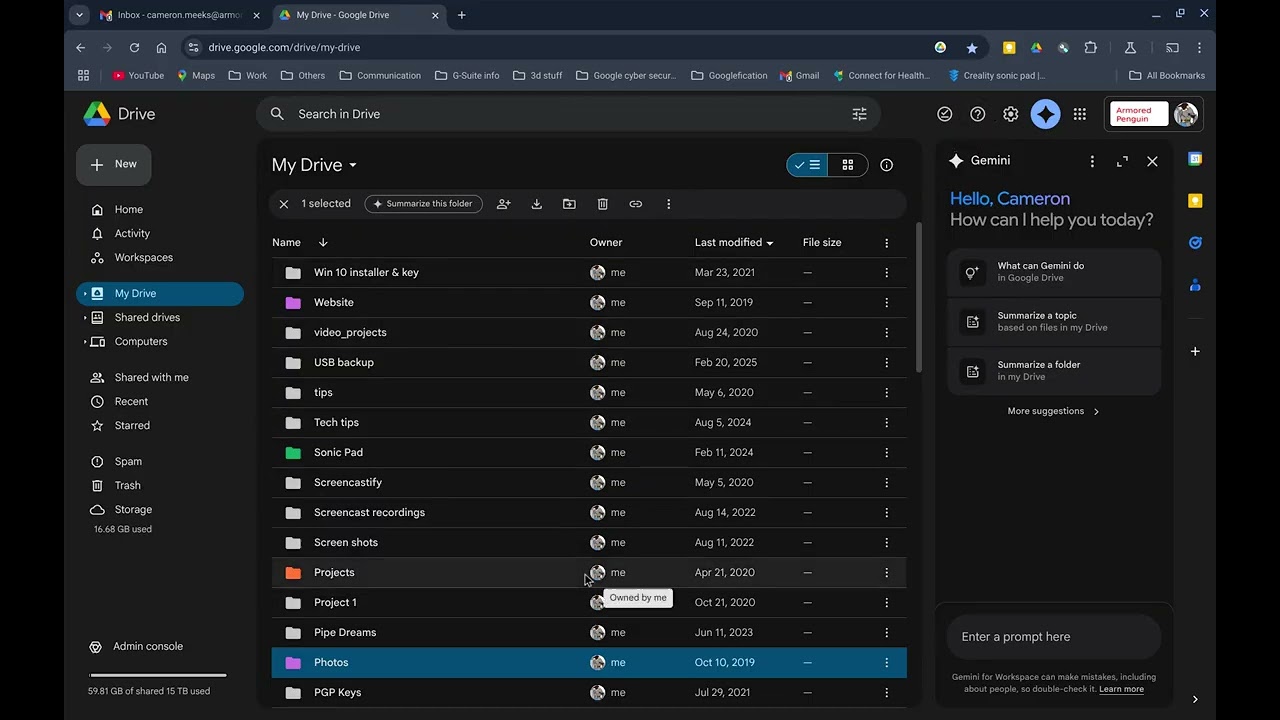Click Summarize this folder chip
Viewport: 1280px width, 720px height.
pyautogui.click(x=424, y=204)
